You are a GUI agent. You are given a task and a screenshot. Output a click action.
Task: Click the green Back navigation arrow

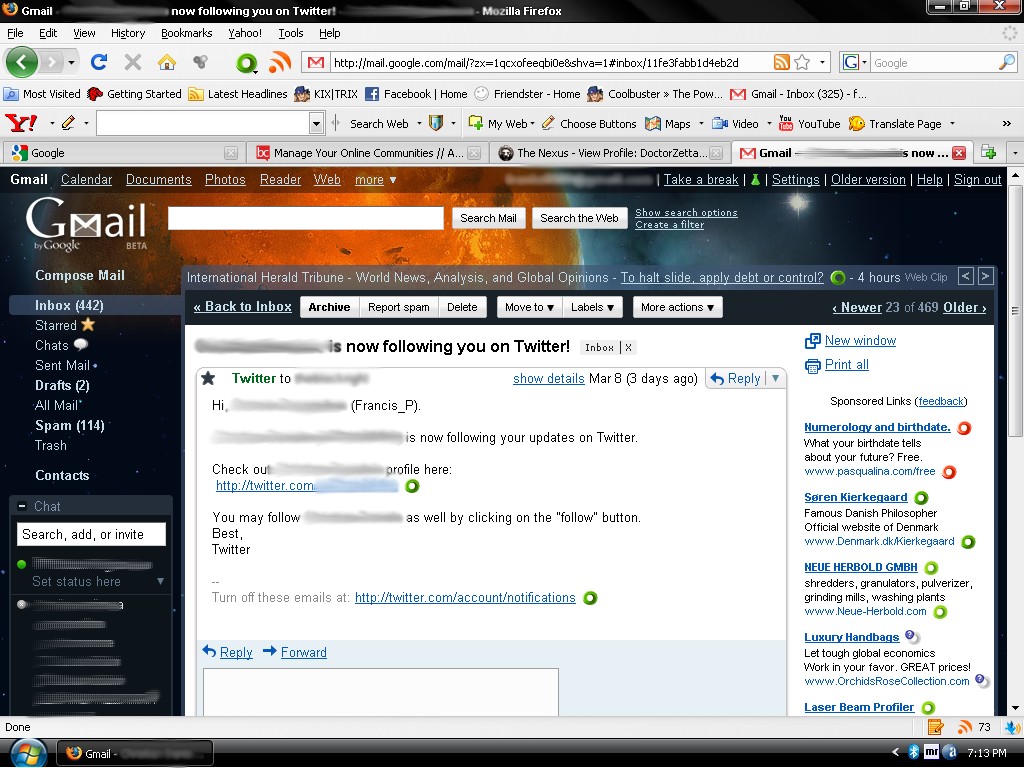[22, 63]
